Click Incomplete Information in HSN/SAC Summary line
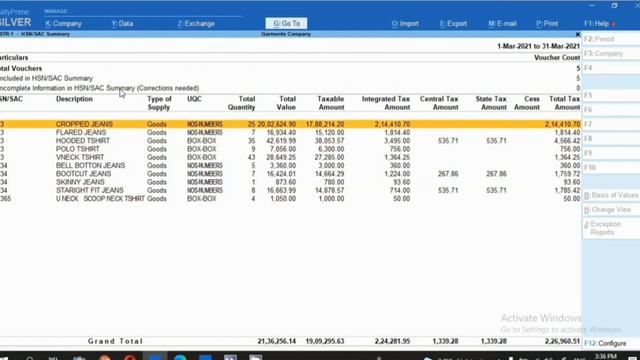 (x=290, y=88)
